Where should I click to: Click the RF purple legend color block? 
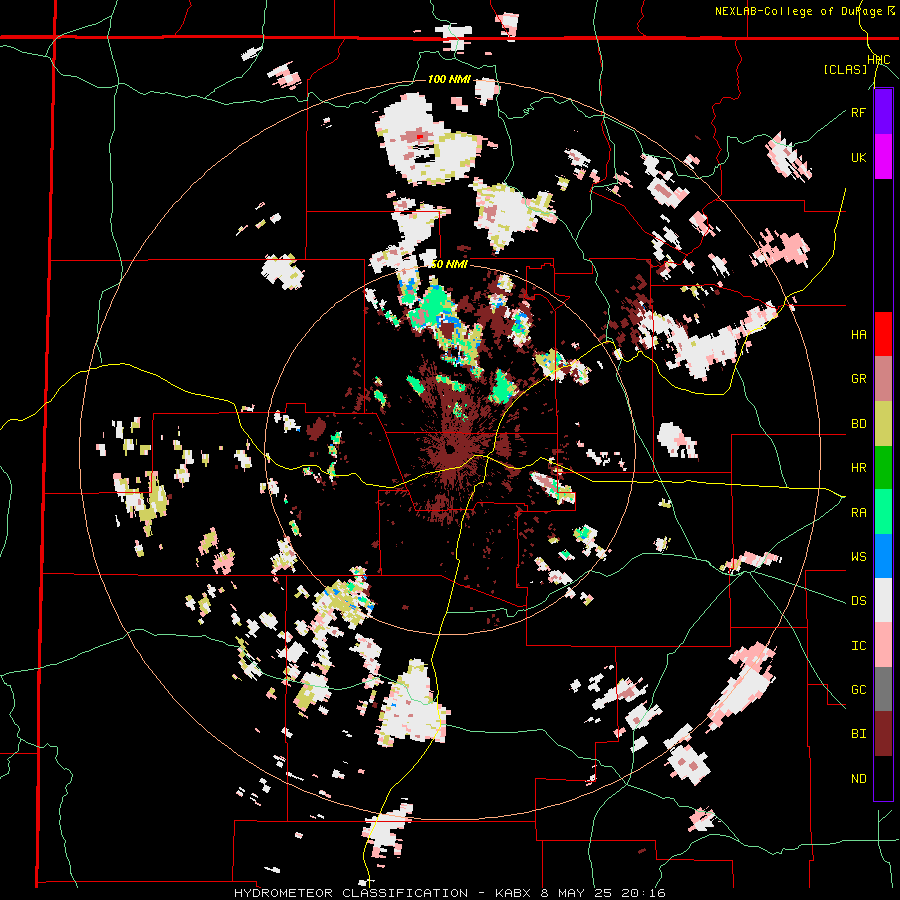[883, 112]
